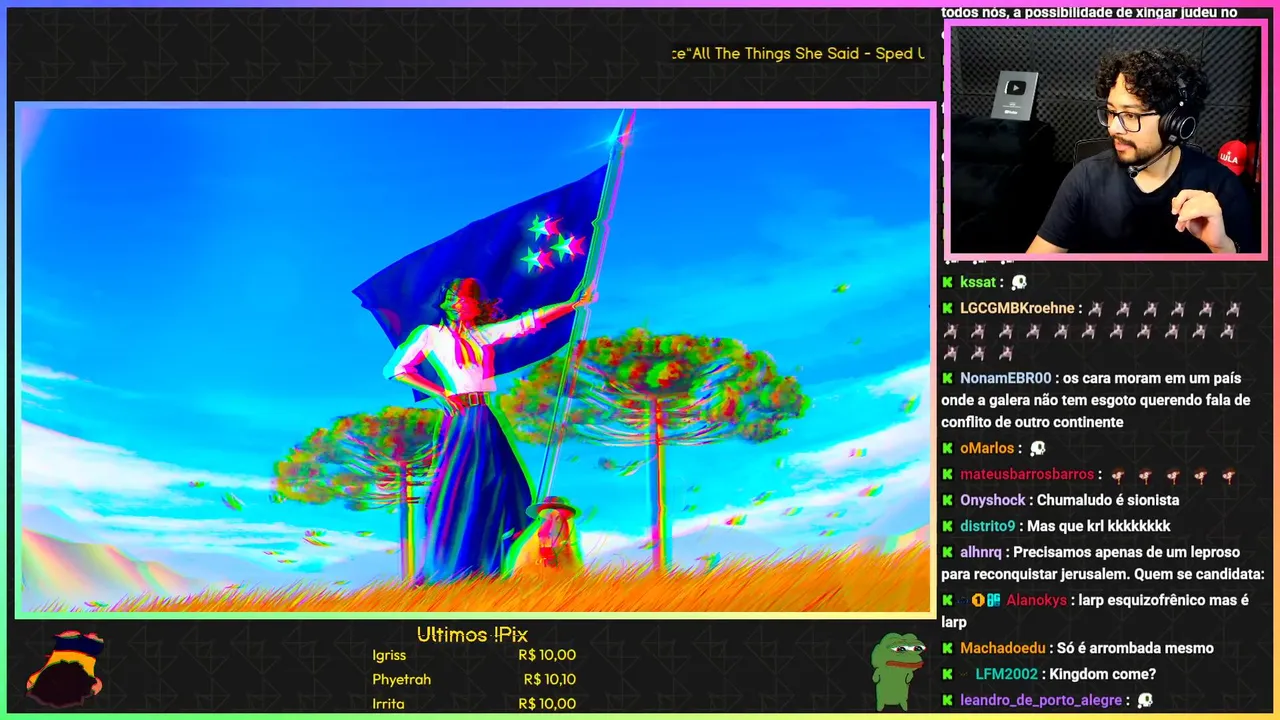Click the skull emote in kssat's message

coord(1019,282)
